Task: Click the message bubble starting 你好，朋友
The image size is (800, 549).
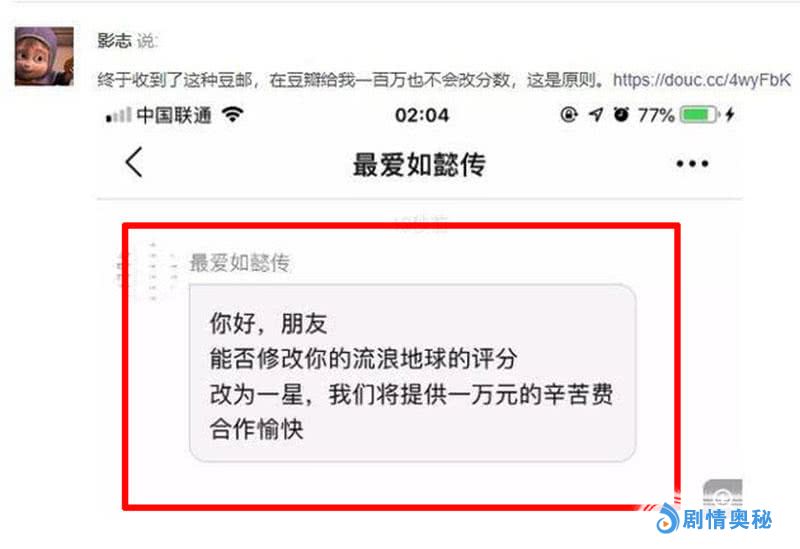Action: pos(412,373)
